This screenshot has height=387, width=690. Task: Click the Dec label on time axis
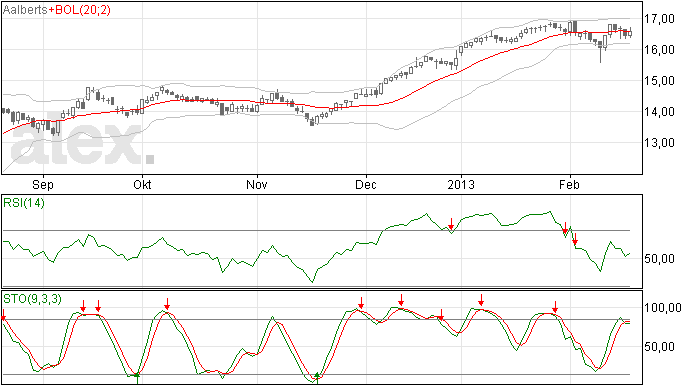pyautogui.click(x=366, y=184)
